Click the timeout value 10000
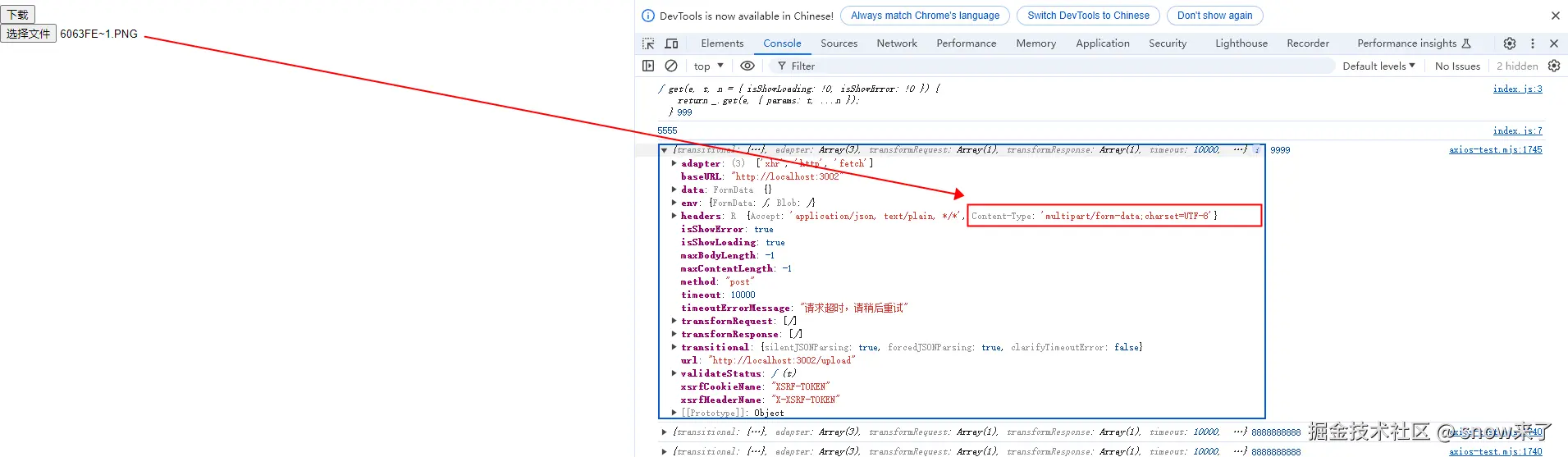1568x457 pixels. tap(743, 295)
